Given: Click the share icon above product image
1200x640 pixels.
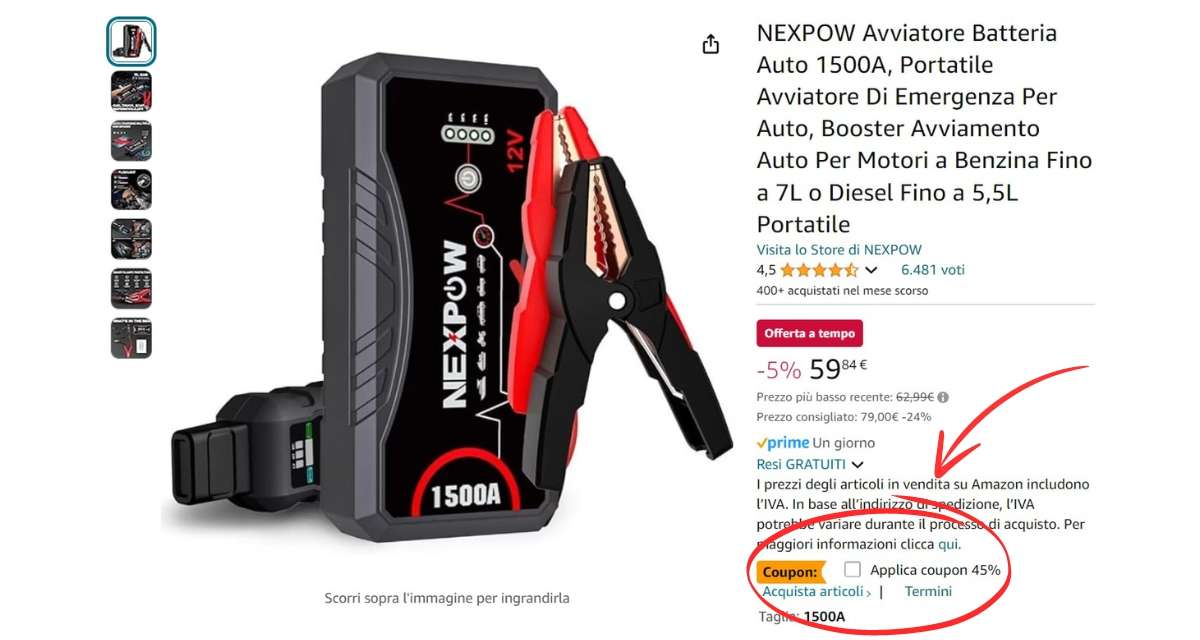Looking at the screenshot, I should [x=711, y=44].
